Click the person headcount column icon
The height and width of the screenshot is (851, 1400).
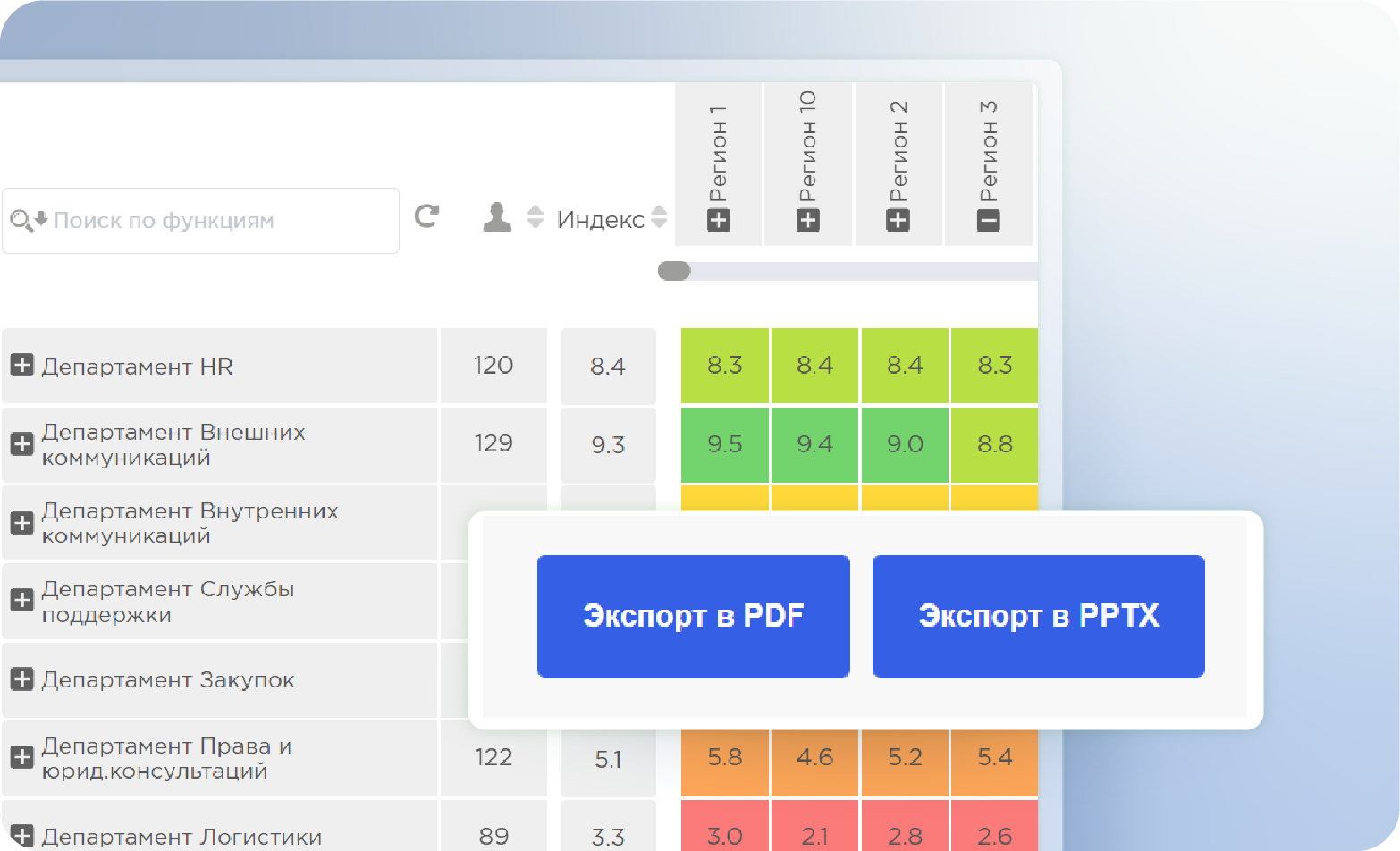[x=497, y=217]
